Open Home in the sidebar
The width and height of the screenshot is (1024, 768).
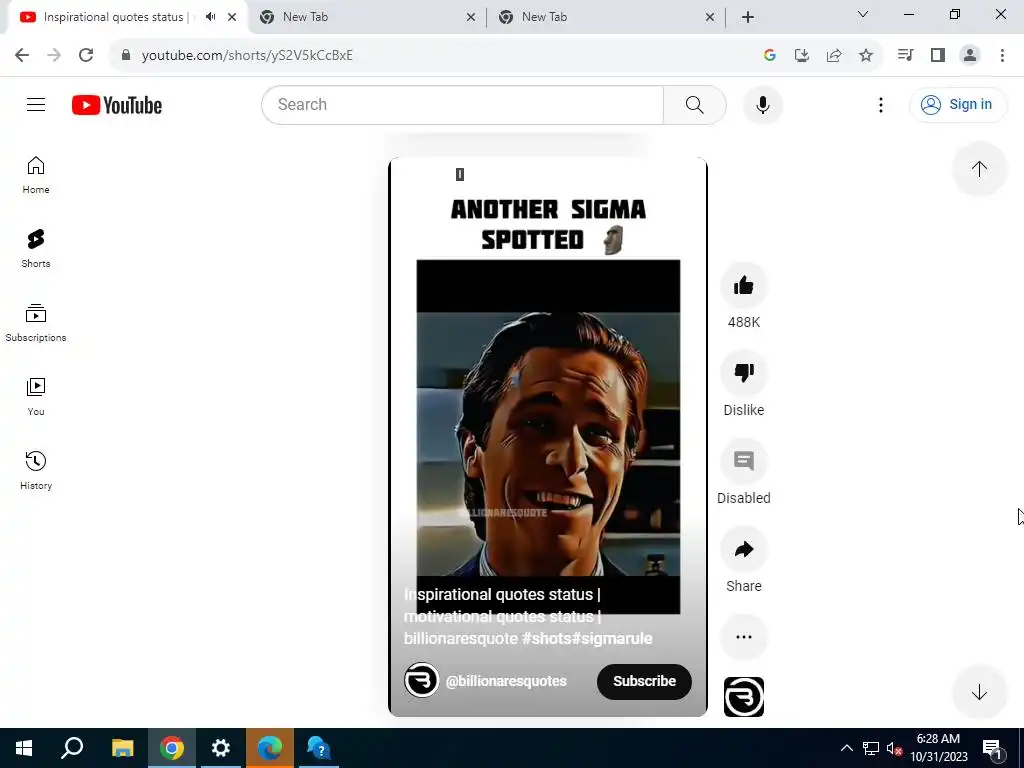point(36,175)
